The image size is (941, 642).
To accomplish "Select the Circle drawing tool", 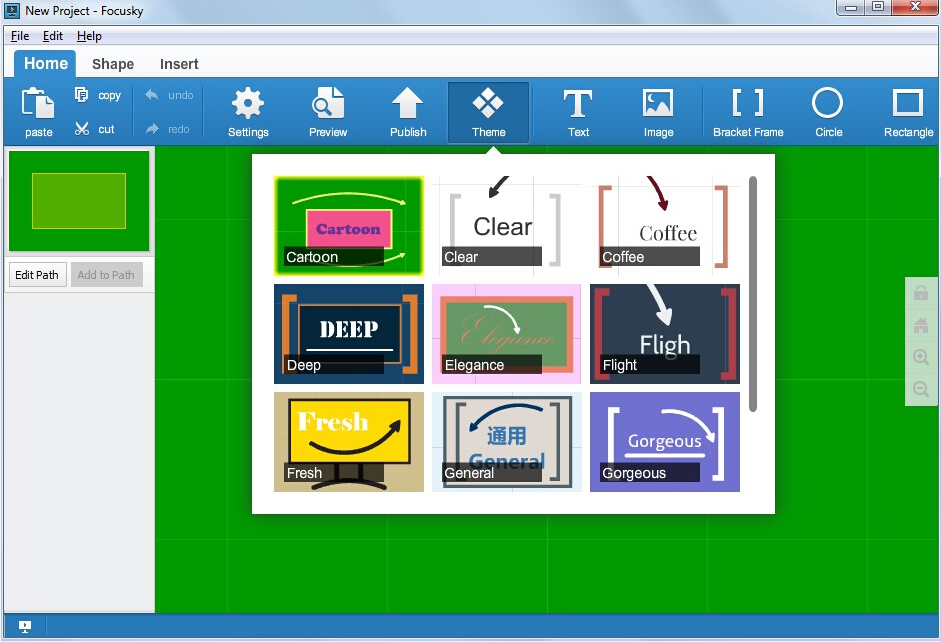I will pos(827,112).
